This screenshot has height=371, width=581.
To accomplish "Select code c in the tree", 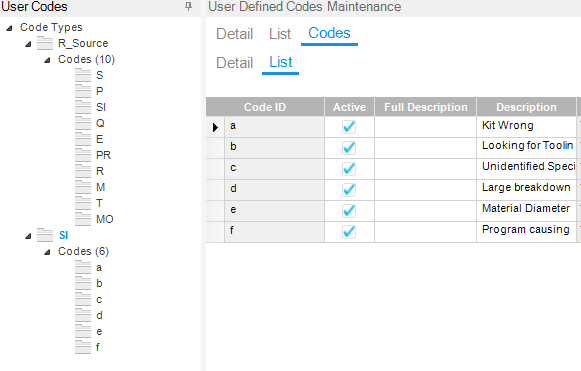I will tap(99, 299).
